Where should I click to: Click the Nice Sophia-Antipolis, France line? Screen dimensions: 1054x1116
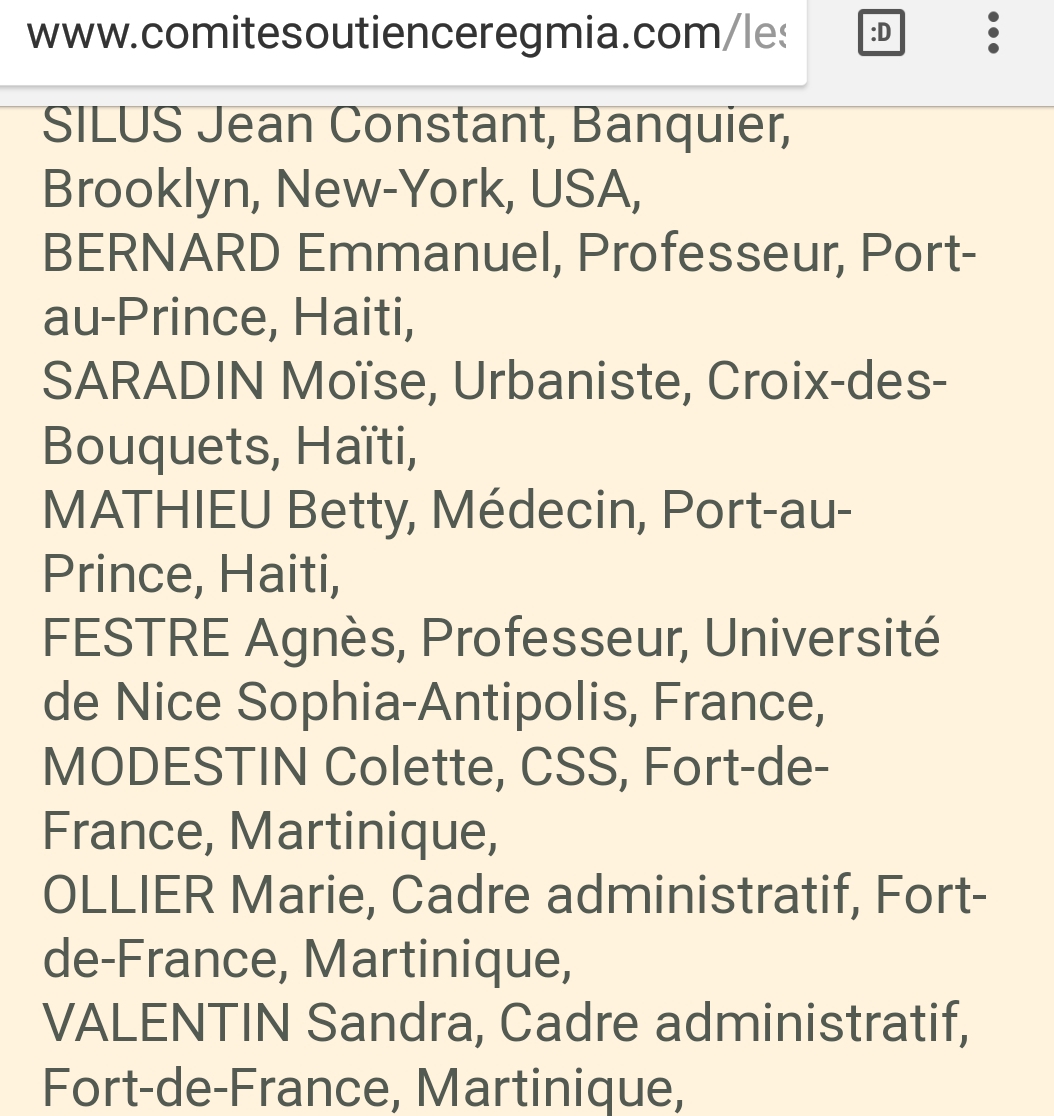pyautogui.click(x=433, y=703)
